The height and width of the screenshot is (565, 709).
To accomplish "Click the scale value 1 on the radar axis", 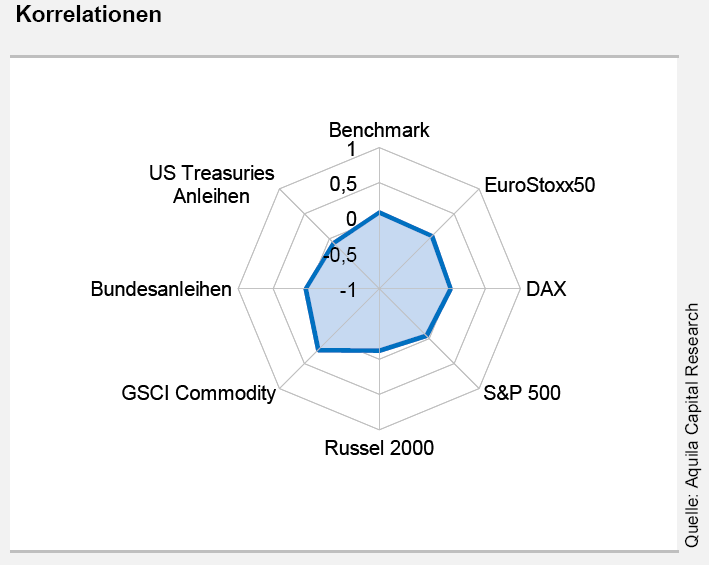I will tap(351, 150).
